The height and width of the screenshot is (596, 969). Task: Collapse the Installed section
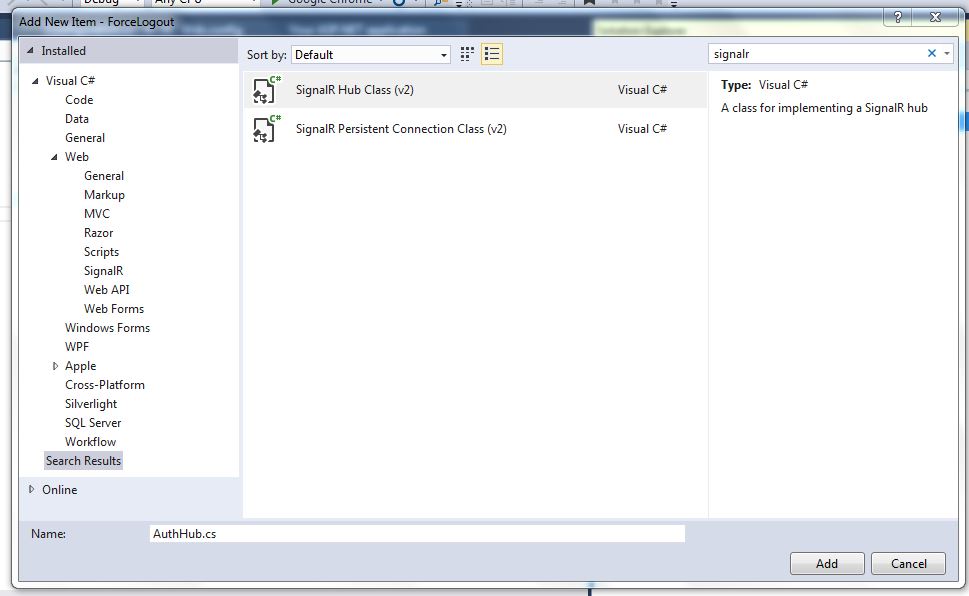click(x=30, y=51)
